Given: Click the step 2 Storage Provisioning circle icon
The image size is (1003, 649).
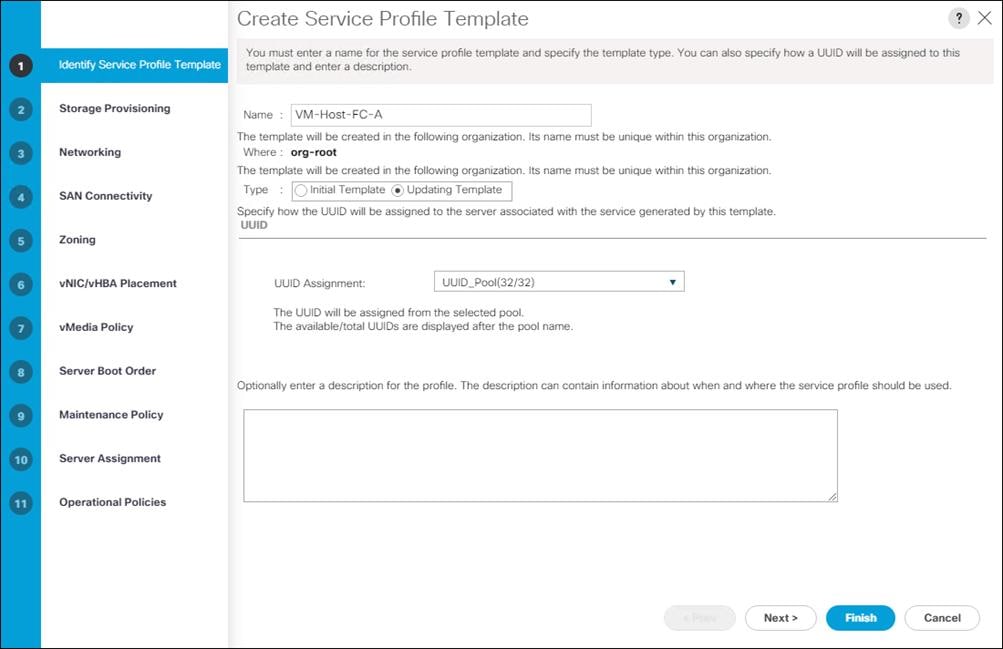Looking at the screenshot, I should coord(20,109).
